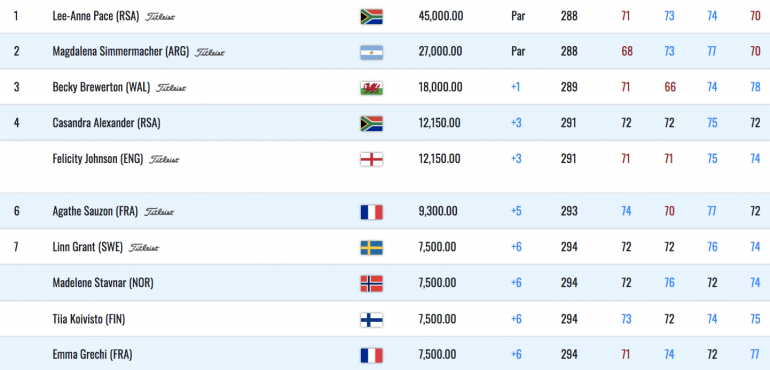The image size is (770, 370).
Task: Click the French flag beside Emma Grechi
Action: tap(371, 355)
